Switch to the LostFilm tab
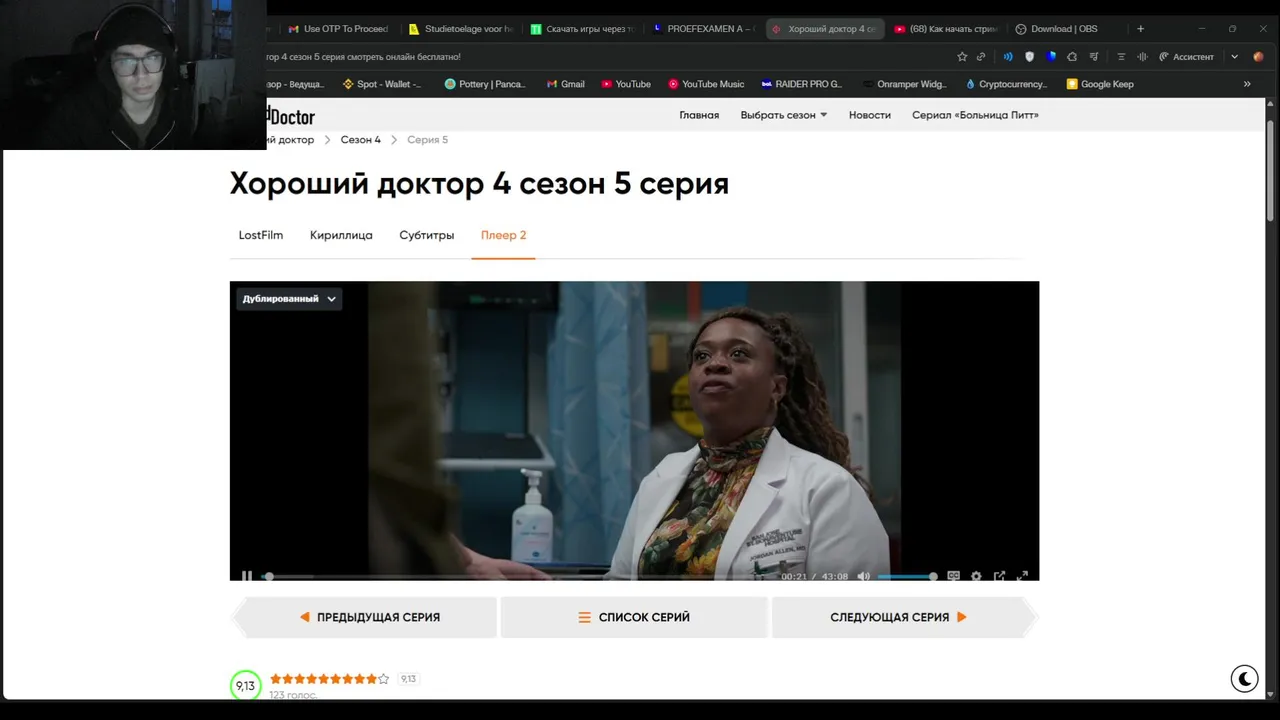Image resolution: width=1280 pixels, height=720 pixels. click(x=261, y=235)
